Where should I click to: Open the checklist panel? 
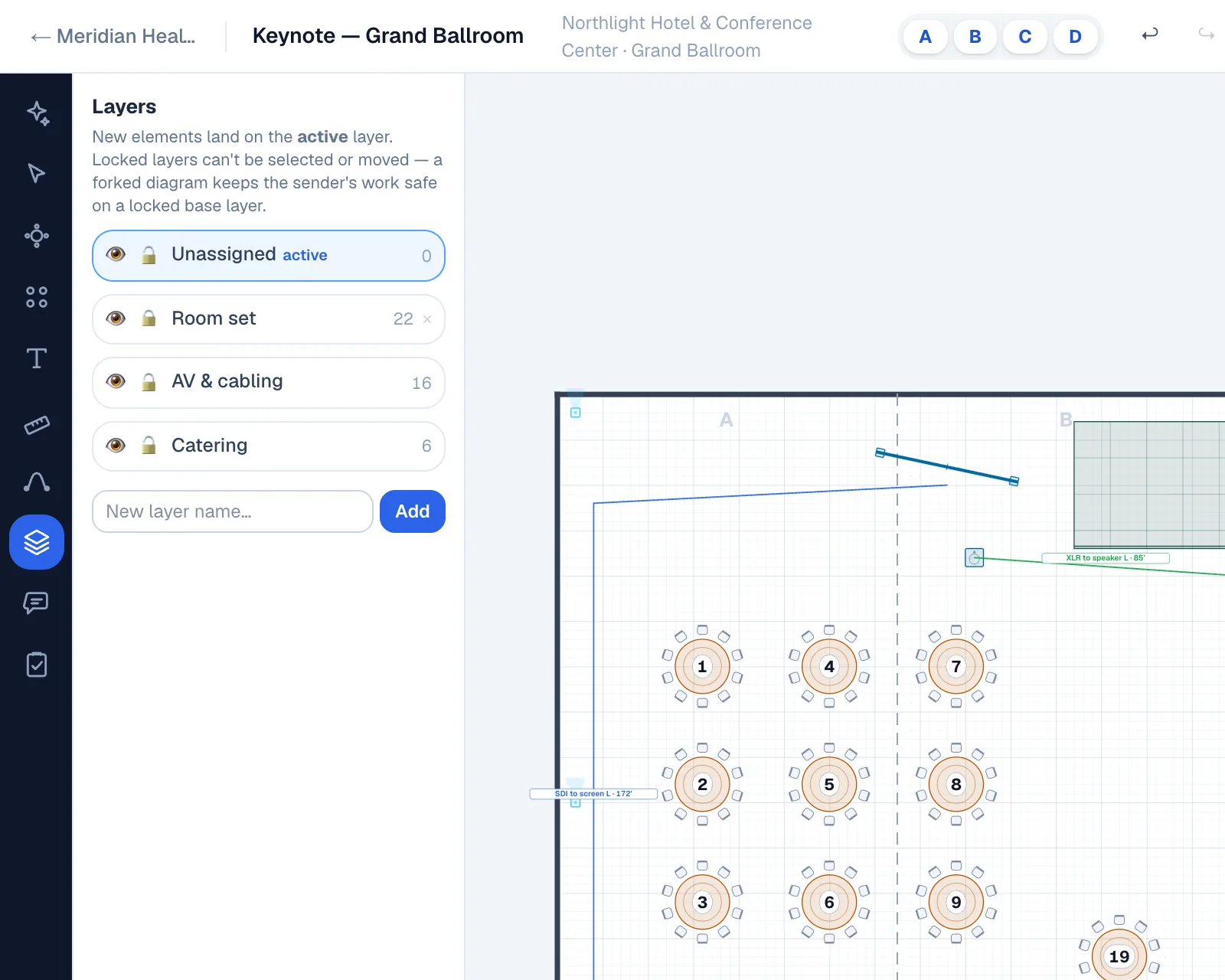coord(37,665)
